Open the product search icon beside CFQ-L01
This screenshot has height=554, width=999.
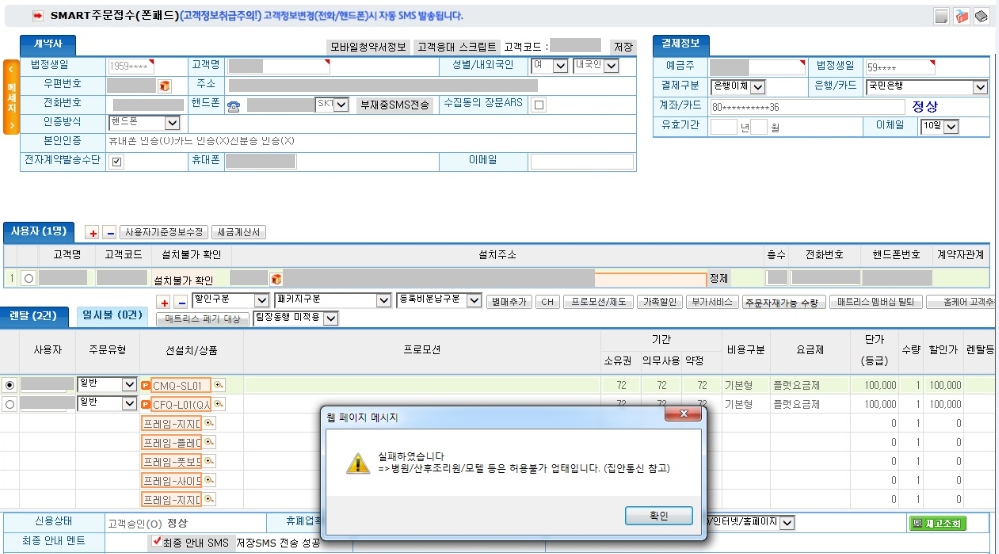[x=219, y=404]
